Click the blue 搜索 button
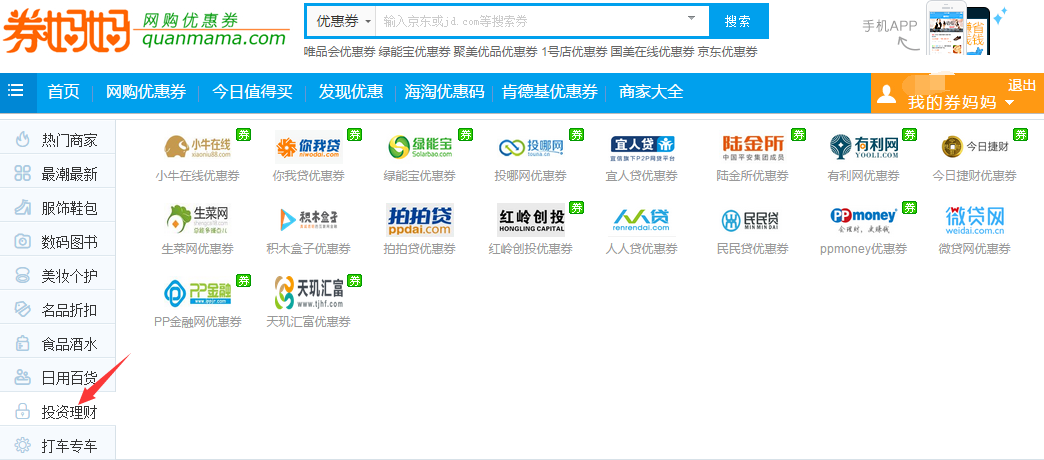 tap(738, 21)
